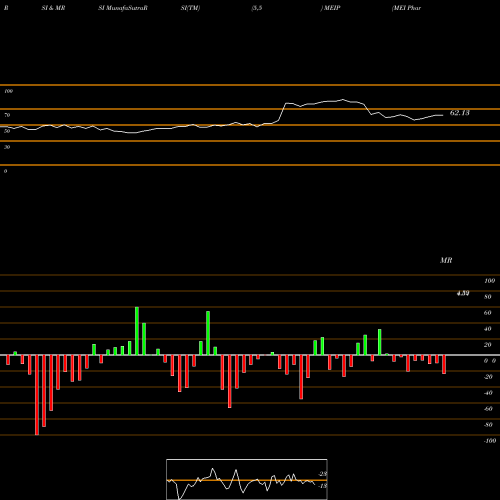Image resolution: width=500 pixels, height=500 pixels.
Task: Click the RSI value label 62.13
Action: tap(460, 113)
